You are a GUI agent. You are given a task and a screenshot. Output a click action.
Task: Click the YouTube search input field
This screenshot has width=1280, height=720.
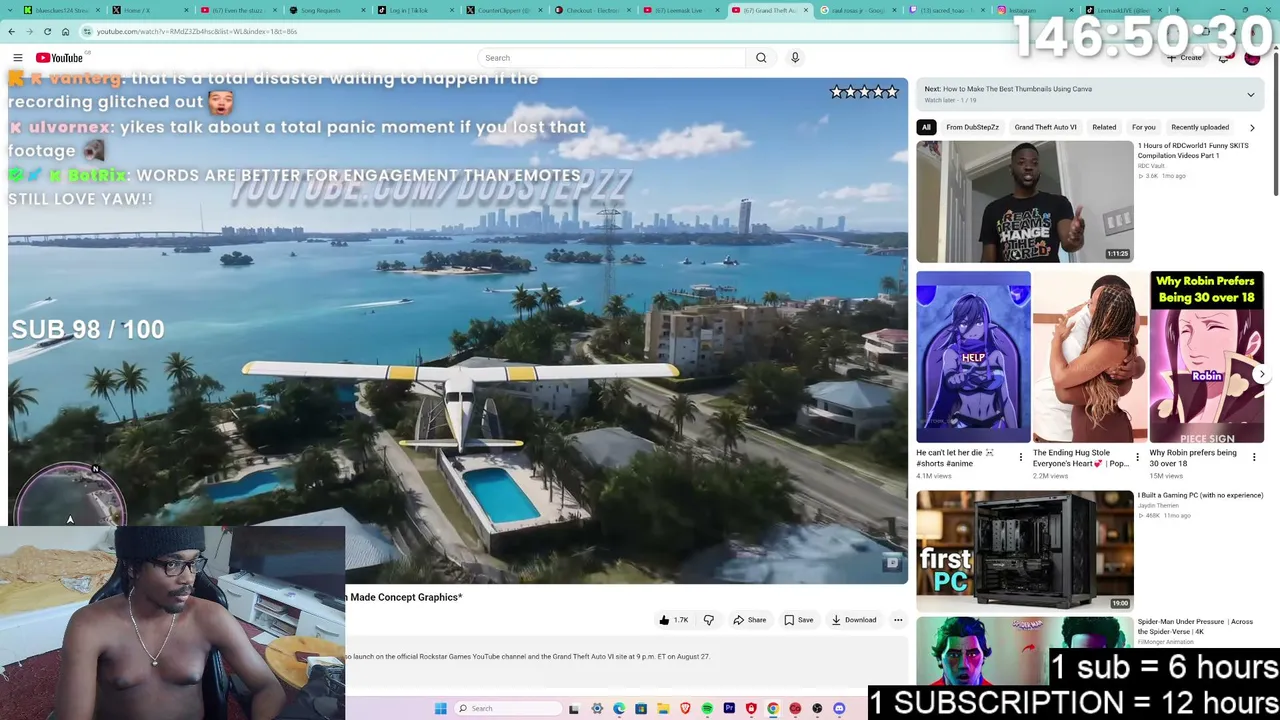[611, 58]
